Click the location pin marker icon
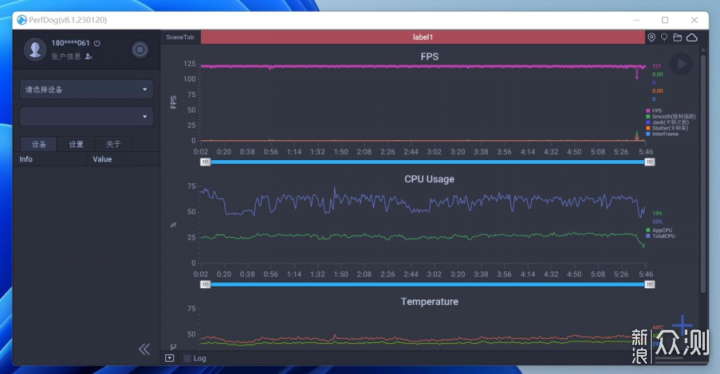720x374 pixels. [652, 37]
